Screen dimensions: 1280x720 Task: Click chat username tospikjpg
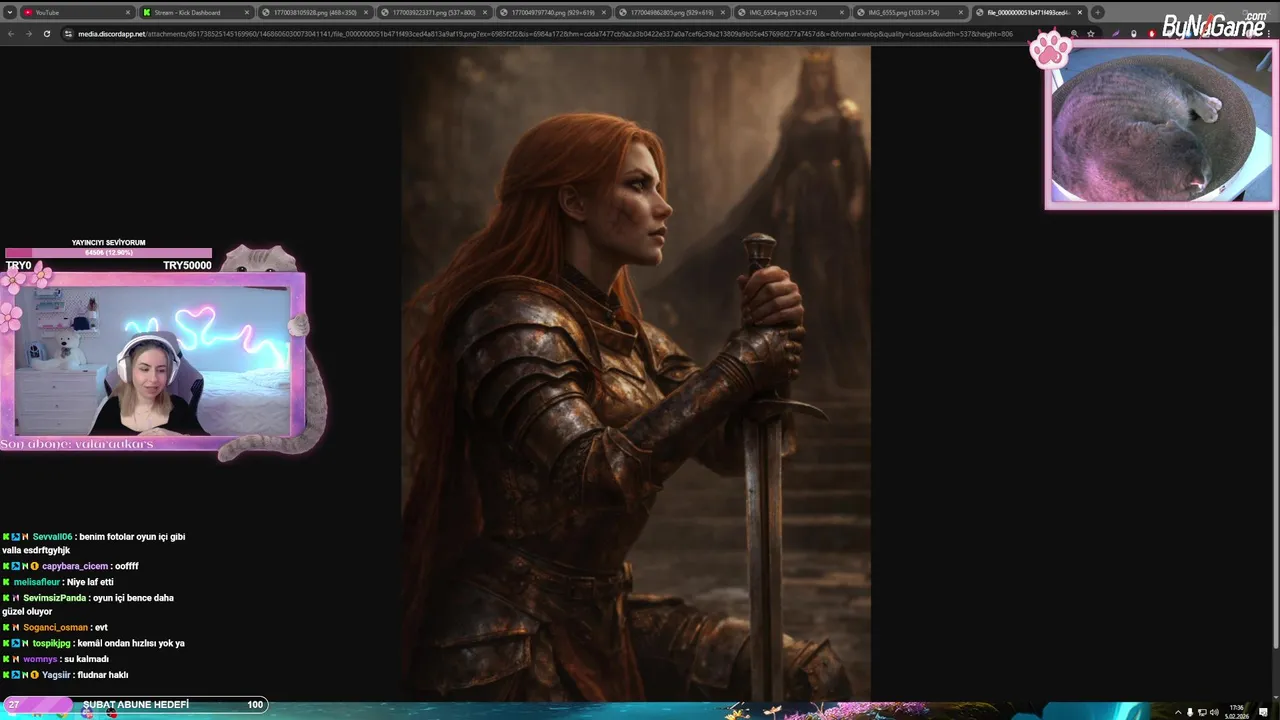point(52,643)
